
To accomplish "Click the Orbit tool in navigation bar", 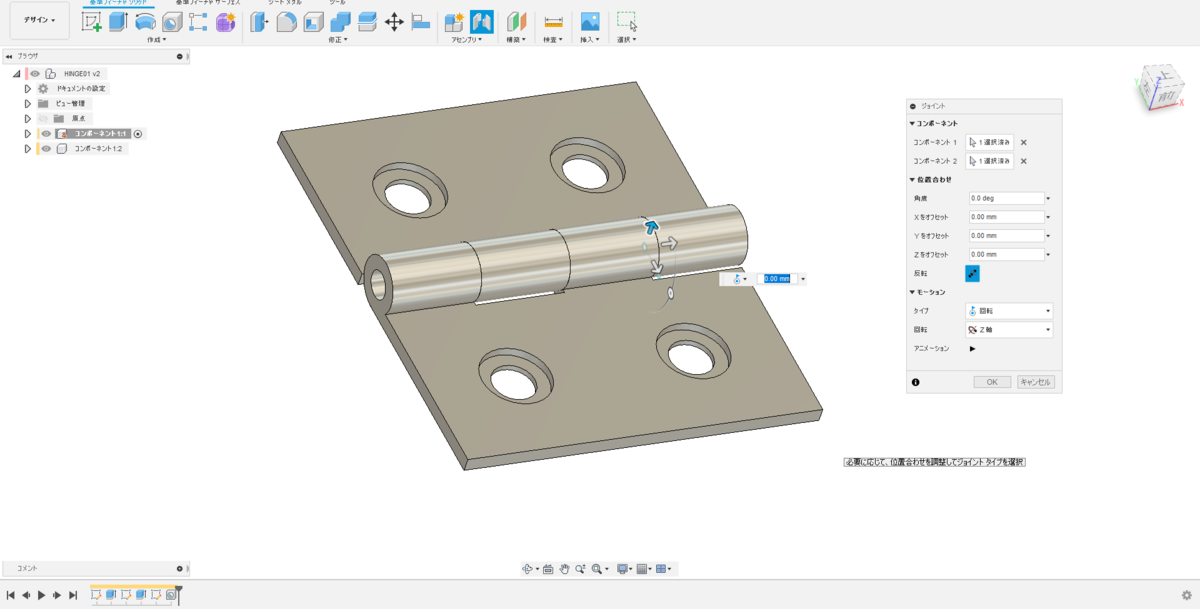I will (x=528, y=569).
